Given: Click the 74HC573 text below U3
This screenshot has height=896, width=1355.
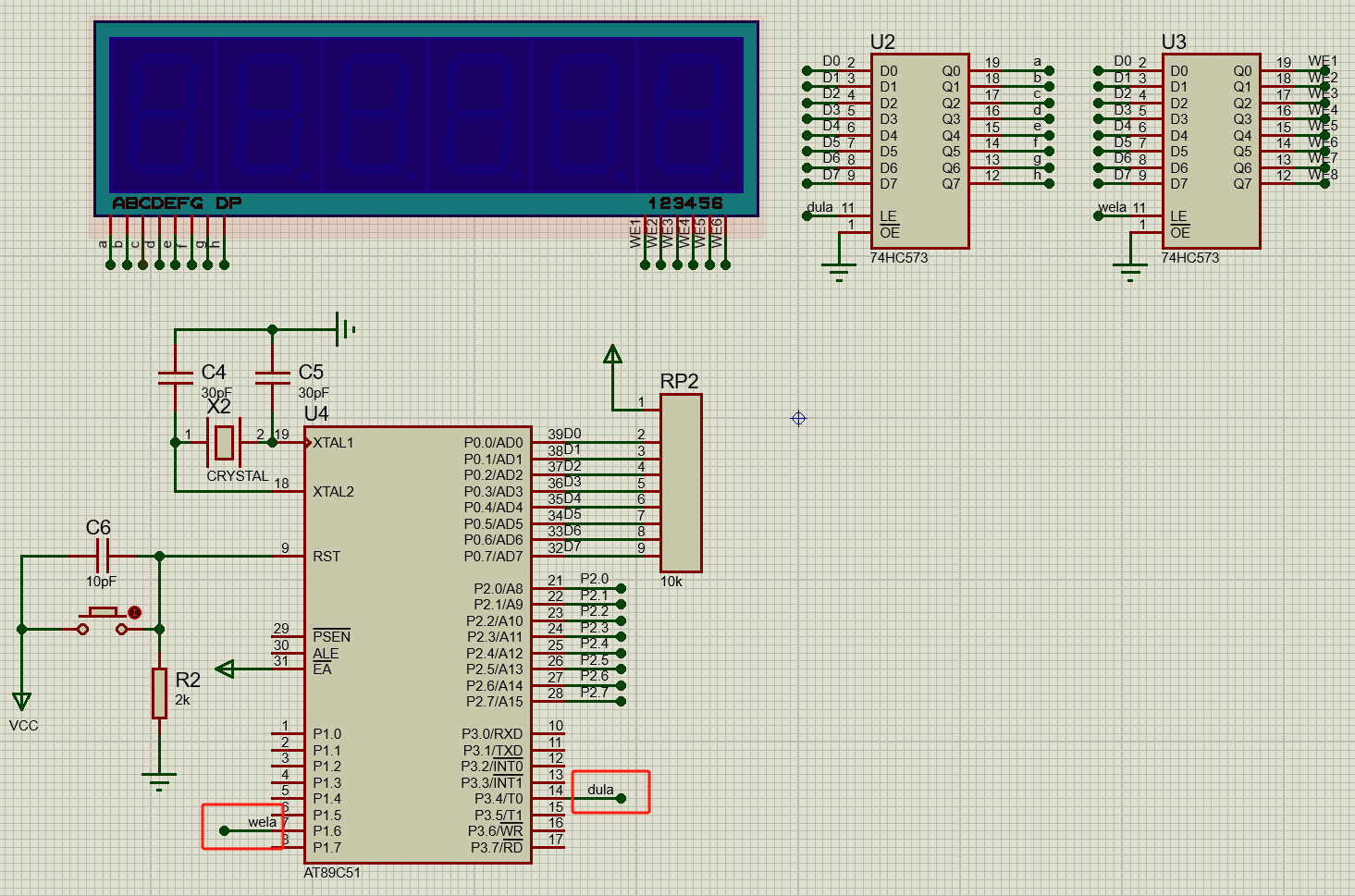Looking at the screenshot, I should coord(1189,258).
